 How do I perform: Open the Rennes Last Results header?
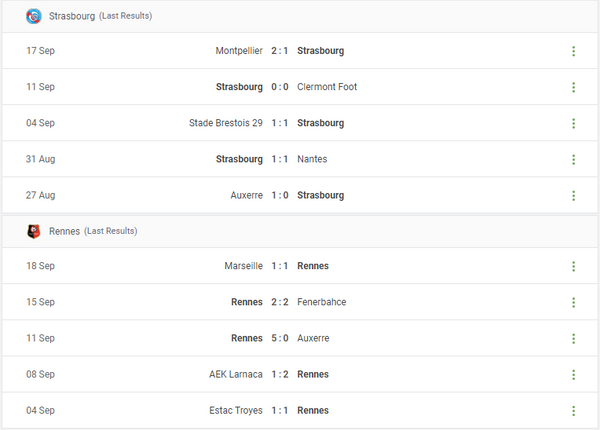pos(92,231)
